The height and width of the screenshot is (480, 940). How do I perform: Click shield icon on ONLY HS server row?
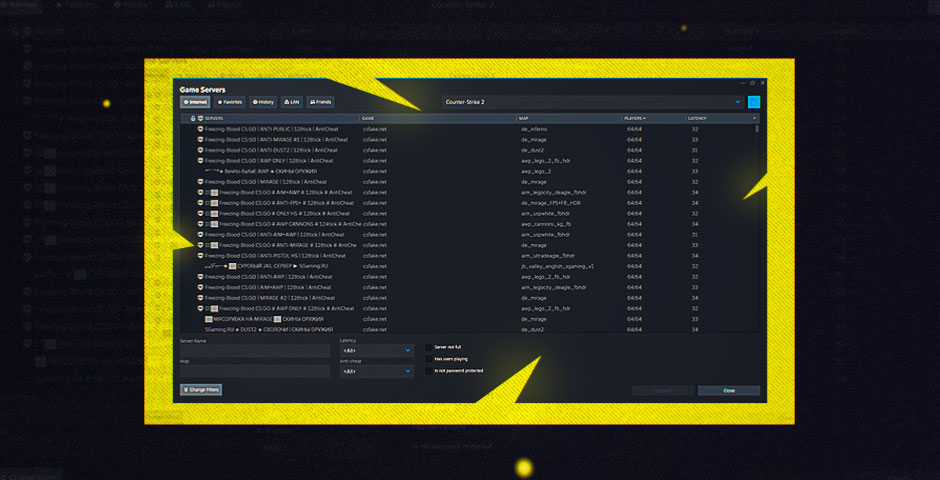point(200,213)
